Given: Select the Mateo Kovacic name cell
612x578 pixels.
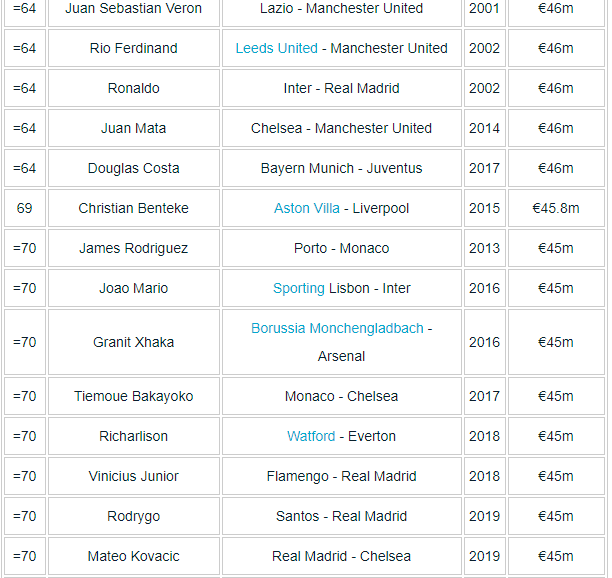Looking at the screenshot, I should point(133,556).
